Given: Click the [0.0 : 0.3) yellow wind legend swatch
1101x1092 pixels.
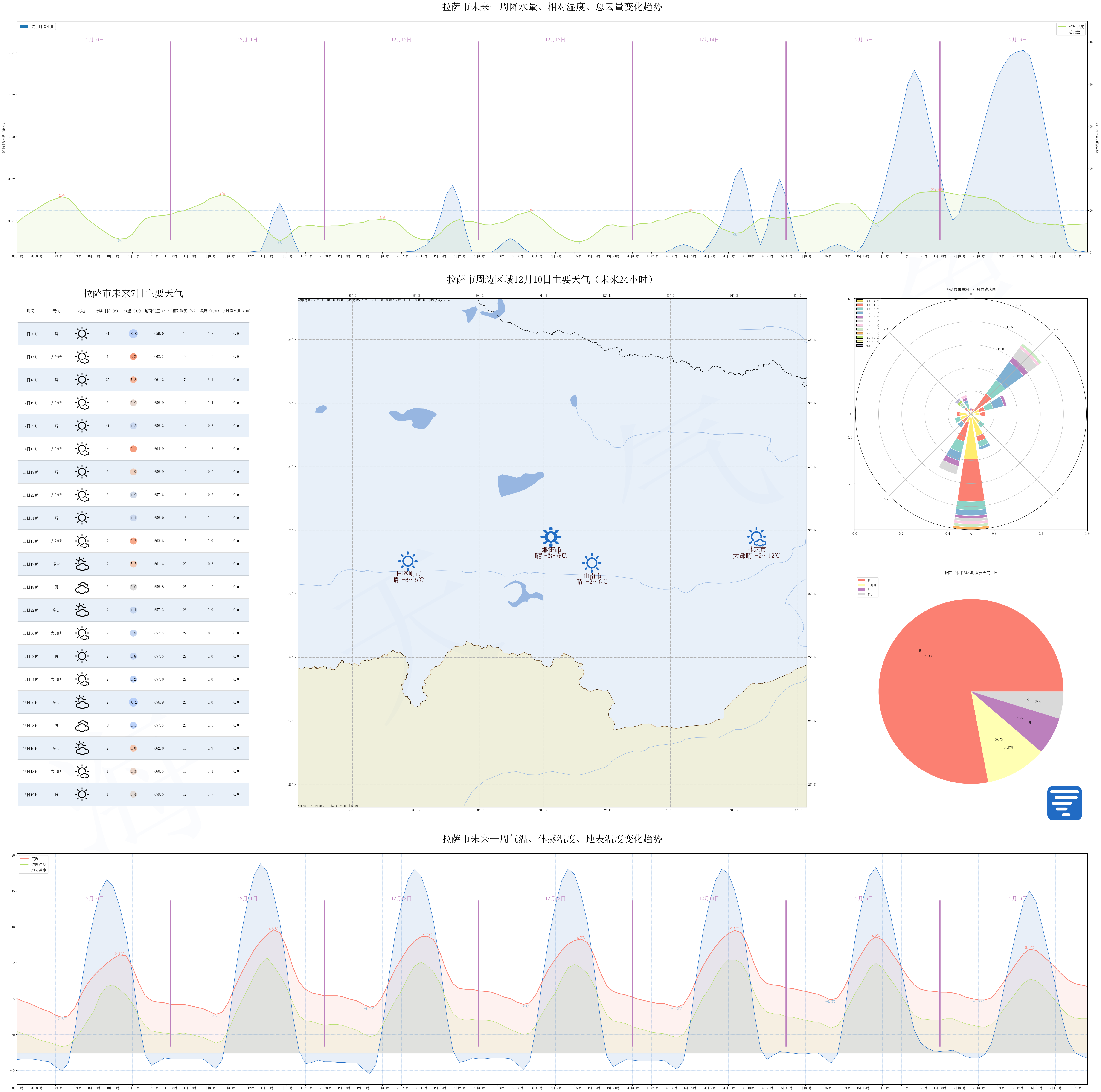Looking at the screenshot, I should 859,301.
